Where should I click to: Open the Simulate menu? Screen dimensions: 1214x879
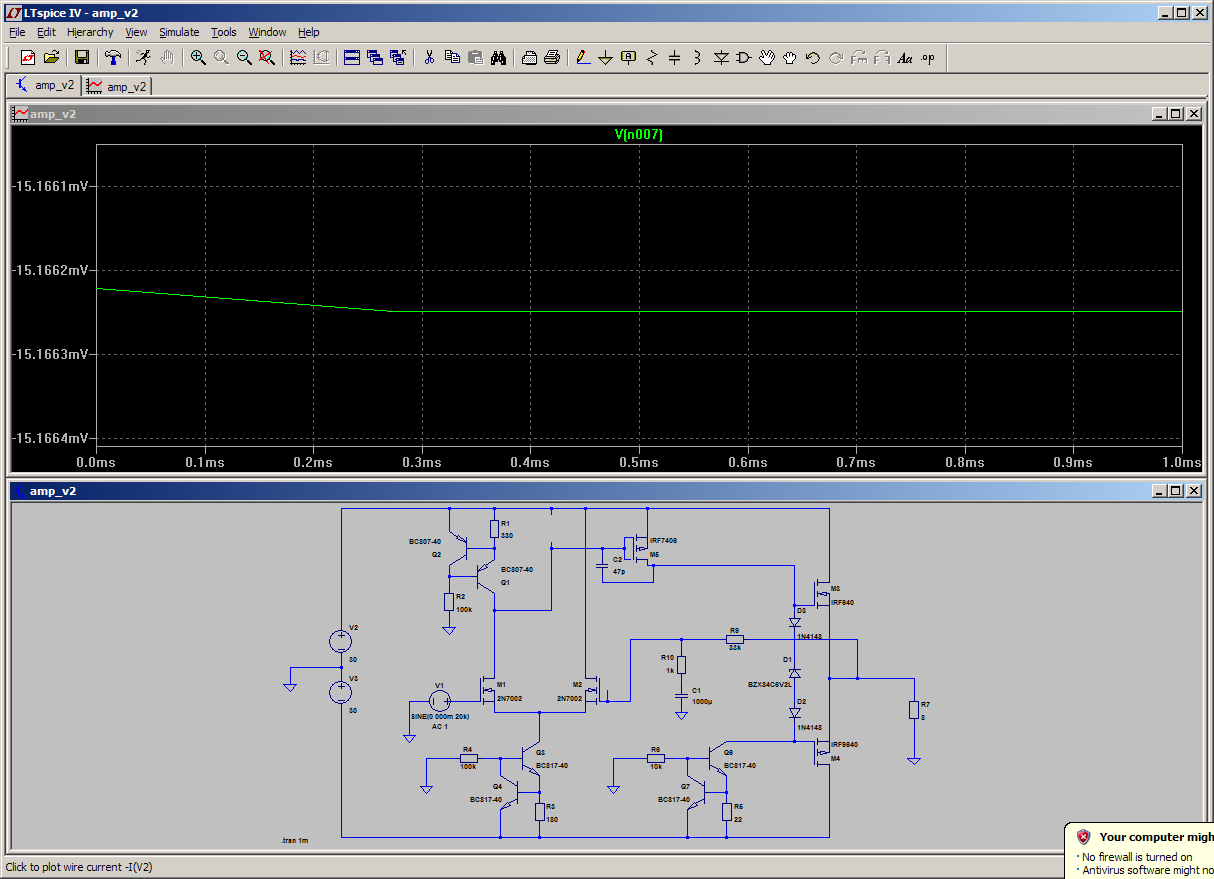coord(179,32)
